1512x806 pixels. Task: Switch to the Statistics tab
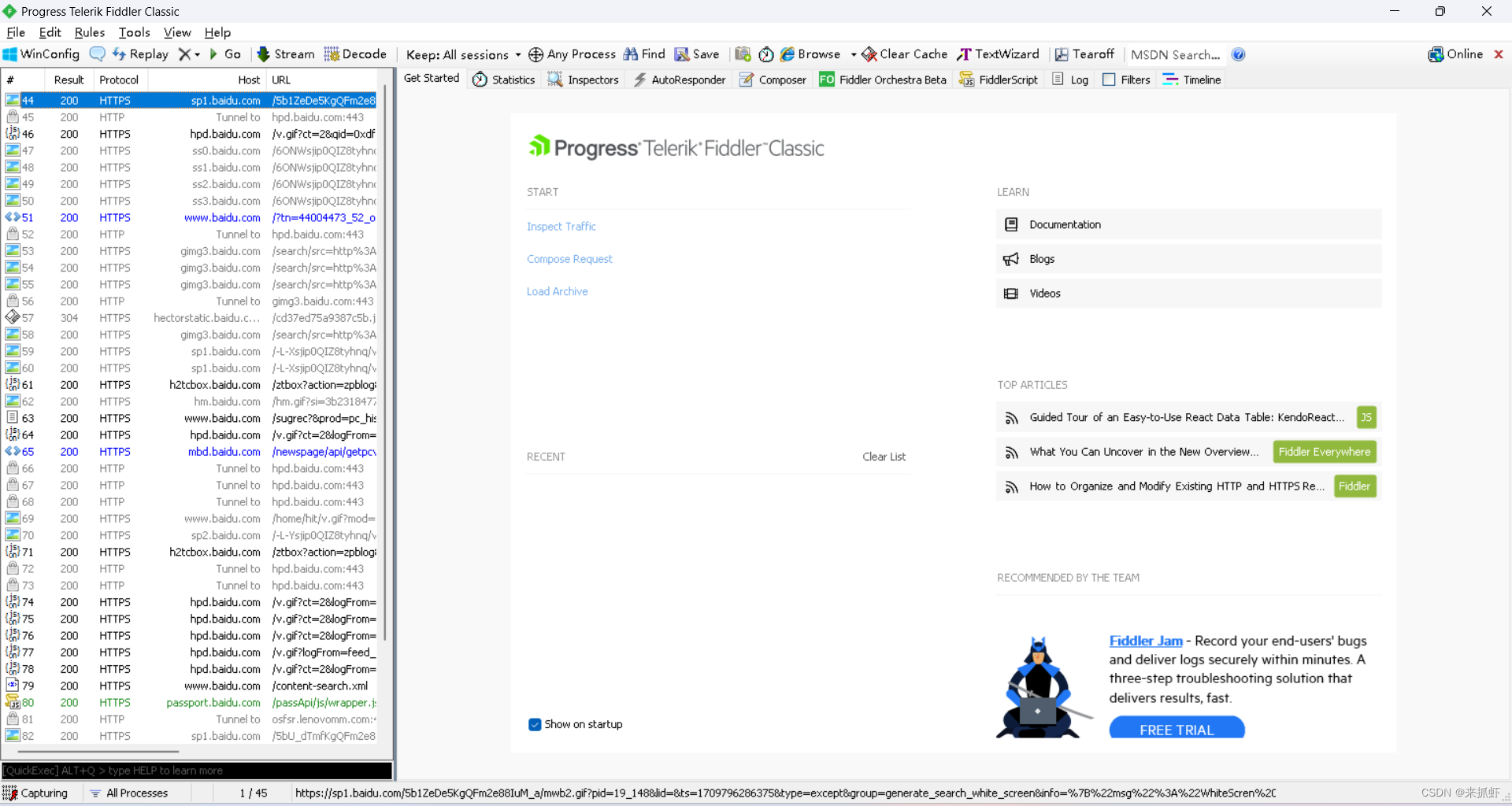[504, 79]
